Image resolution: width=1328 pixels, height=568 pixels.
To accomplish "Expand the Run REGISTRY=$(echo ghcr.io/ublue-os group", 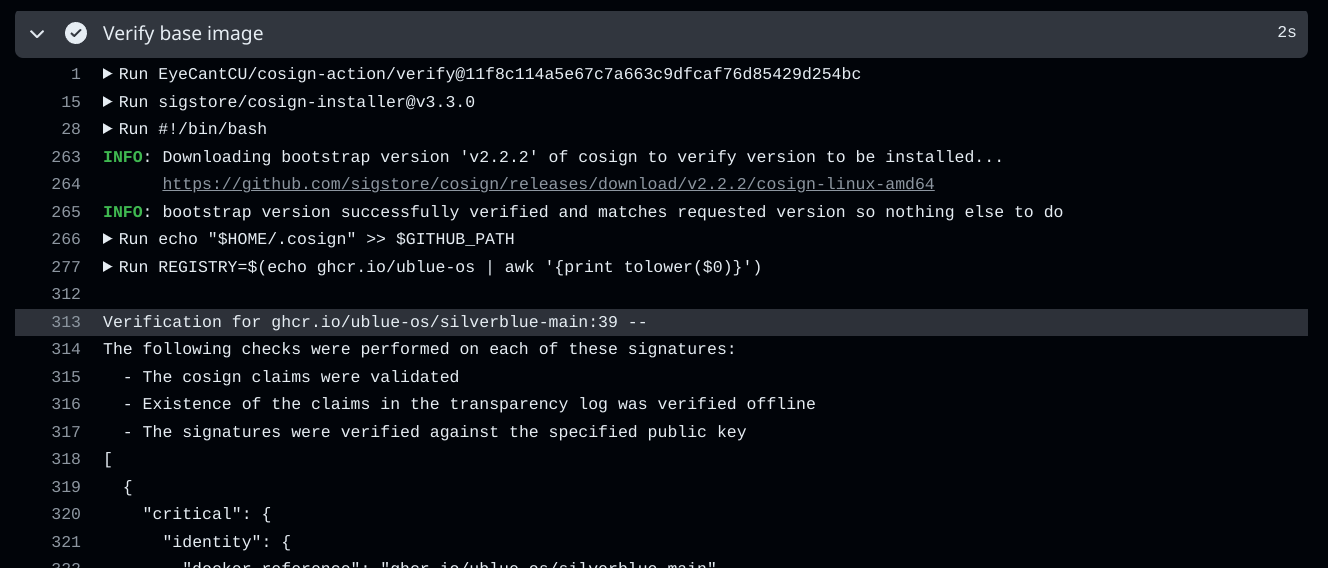I will coord(108,267).
